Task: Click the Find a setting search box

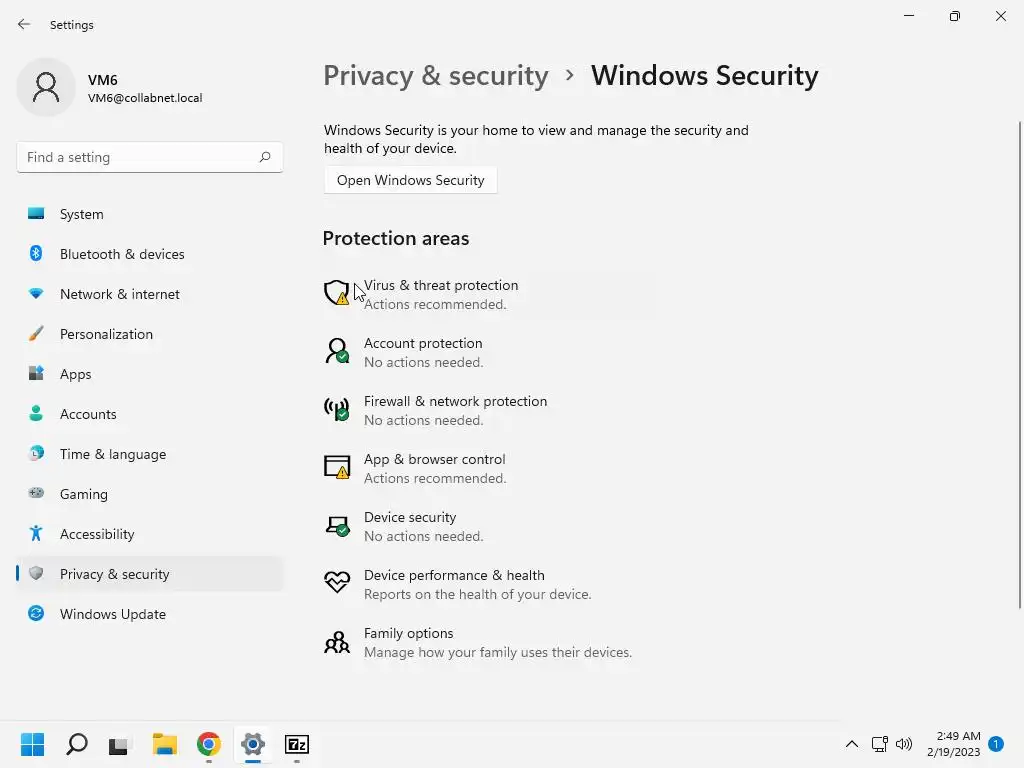Action: tap(140, 157)
